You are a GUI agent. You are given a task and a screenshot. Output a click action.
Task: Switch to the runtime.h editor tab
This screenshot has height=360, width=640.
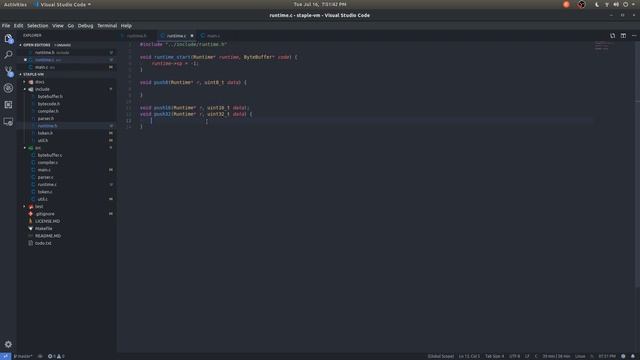(137, 36)
